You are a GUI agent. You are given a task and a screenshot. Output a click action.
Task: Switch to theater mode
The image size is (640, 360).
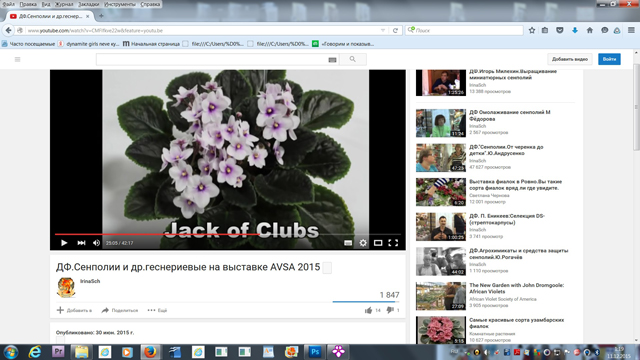(x=378, y=243)
